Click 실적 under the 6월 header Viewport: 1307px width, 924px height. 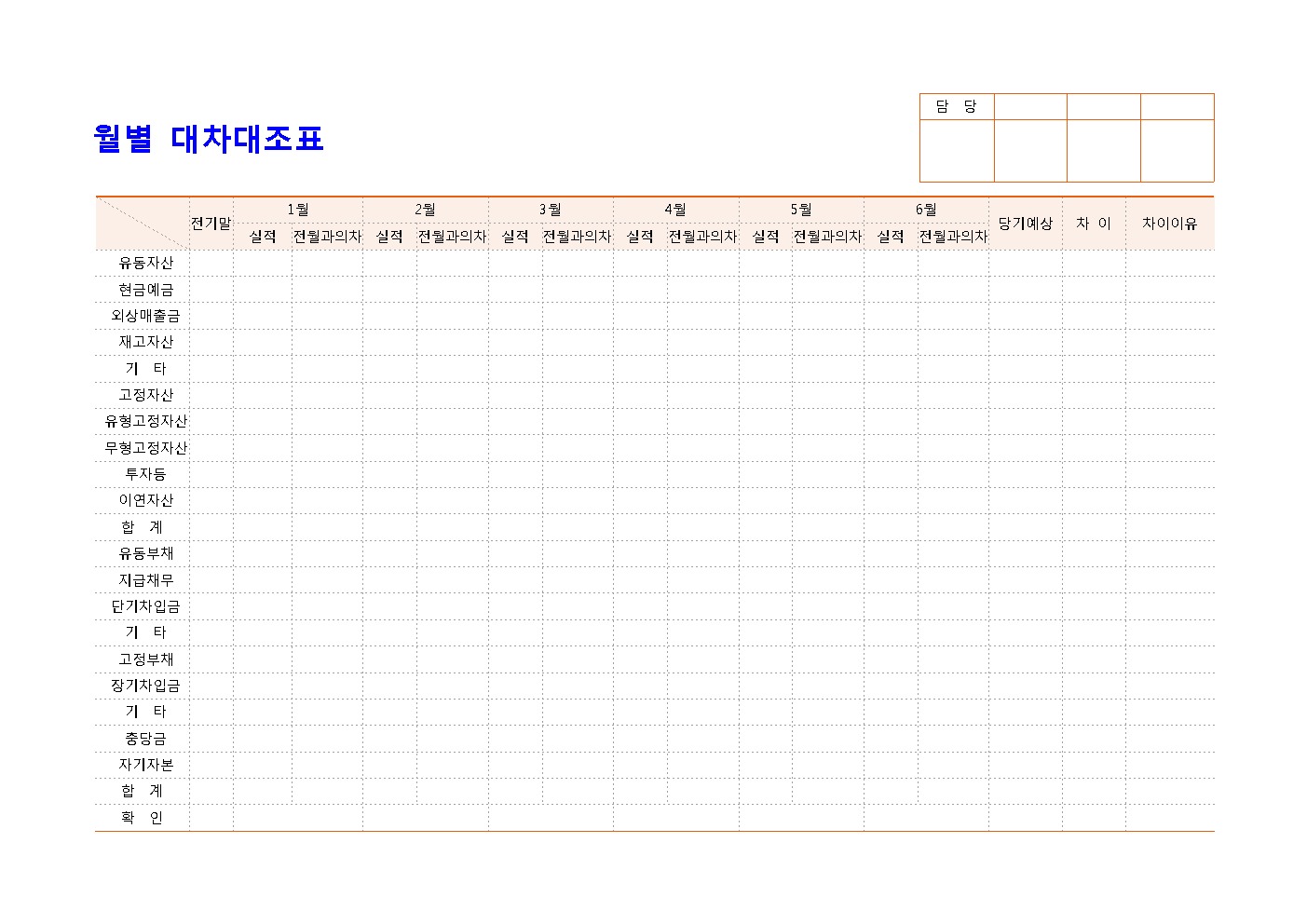click(891, 237)
